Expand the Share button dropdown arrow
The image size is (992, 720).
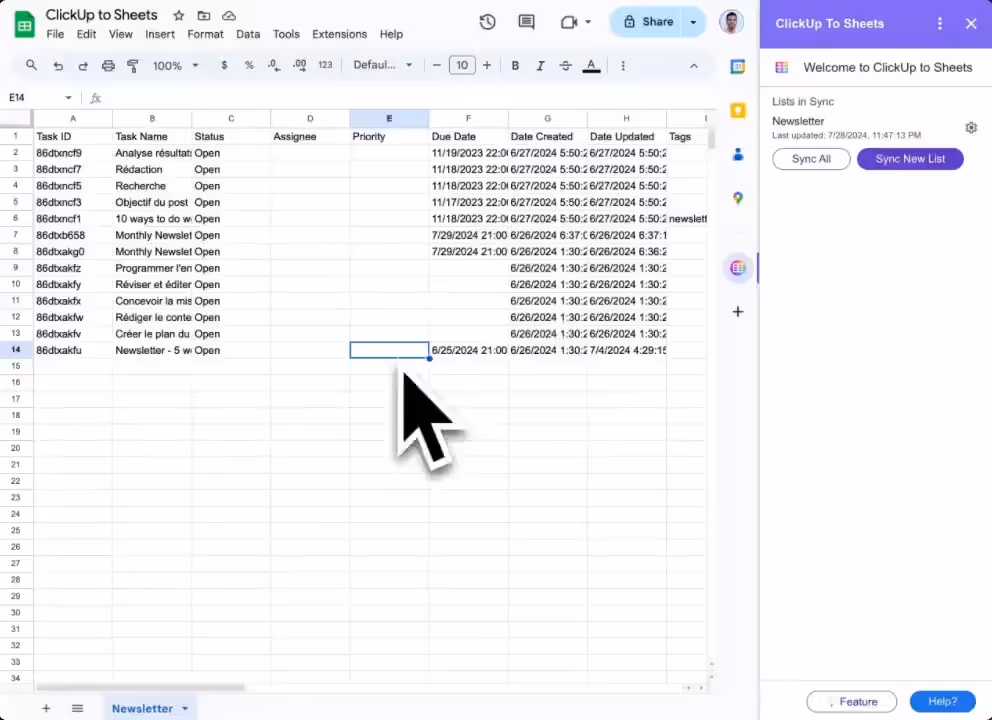click(693, 22)
